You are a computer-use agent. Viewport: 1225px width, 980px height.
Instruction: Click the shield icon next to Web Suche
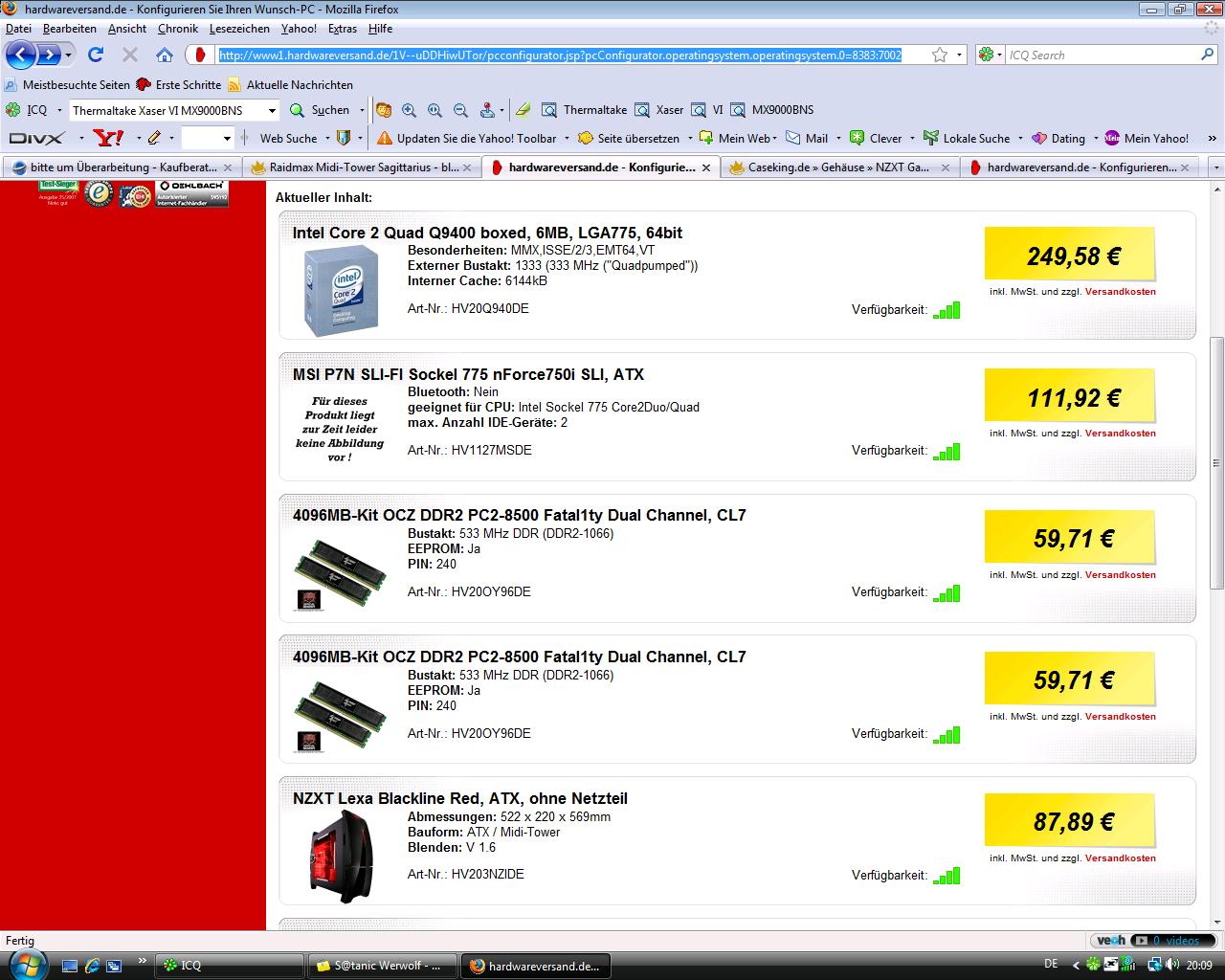coord(345,138)
